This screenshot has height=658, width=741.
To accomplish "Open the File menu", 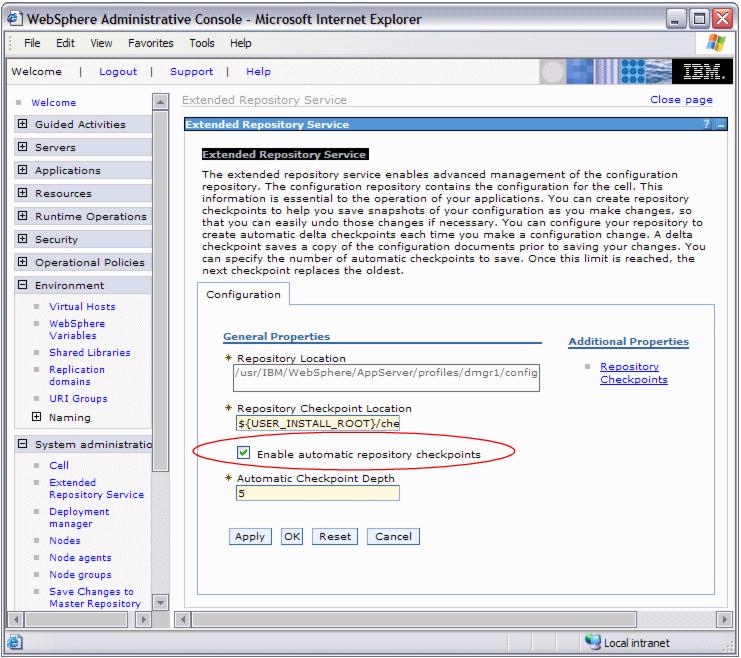I will click(x=32, y=43).
